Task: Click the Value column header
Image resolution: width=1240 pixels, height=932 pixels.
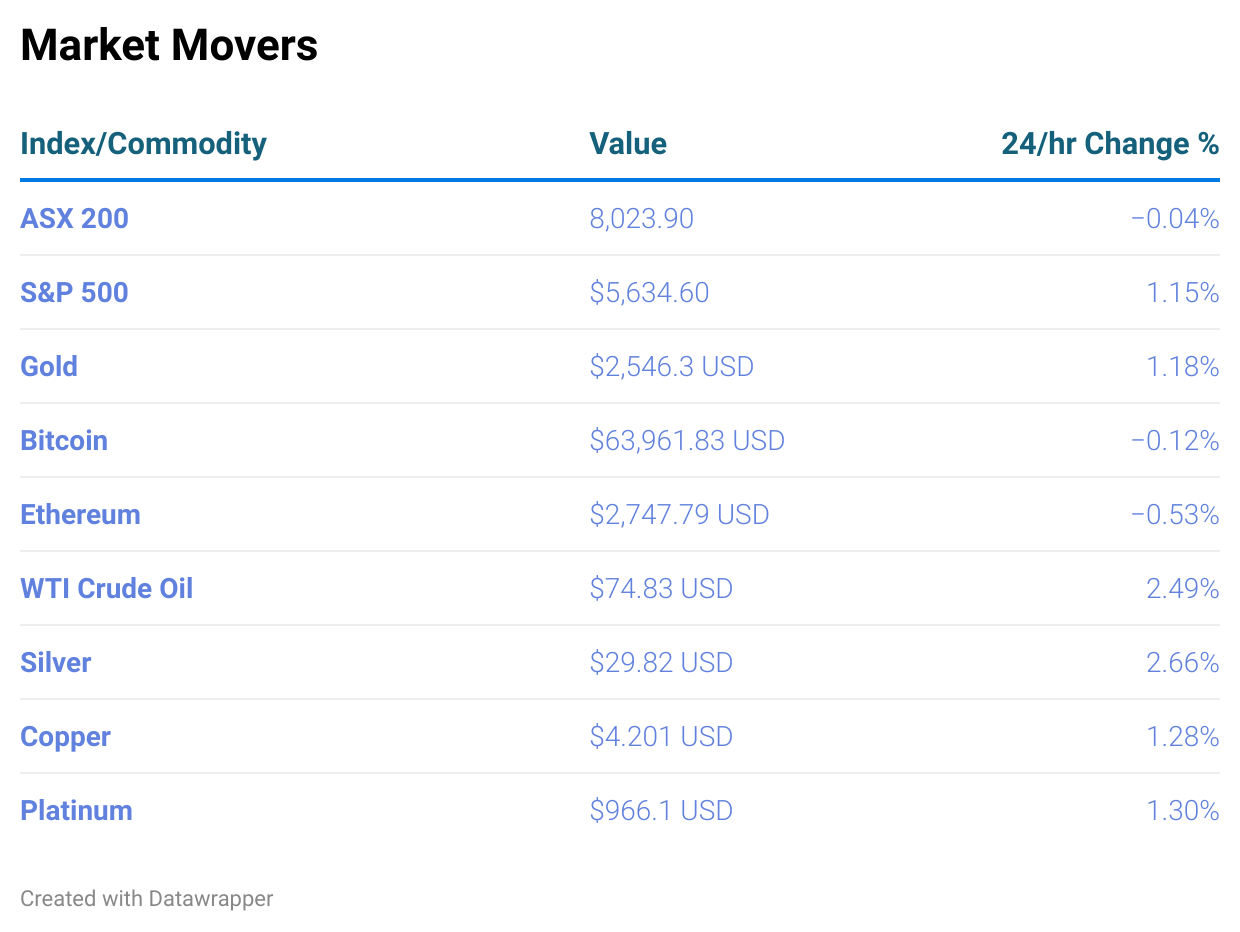Action: point(628,144)
